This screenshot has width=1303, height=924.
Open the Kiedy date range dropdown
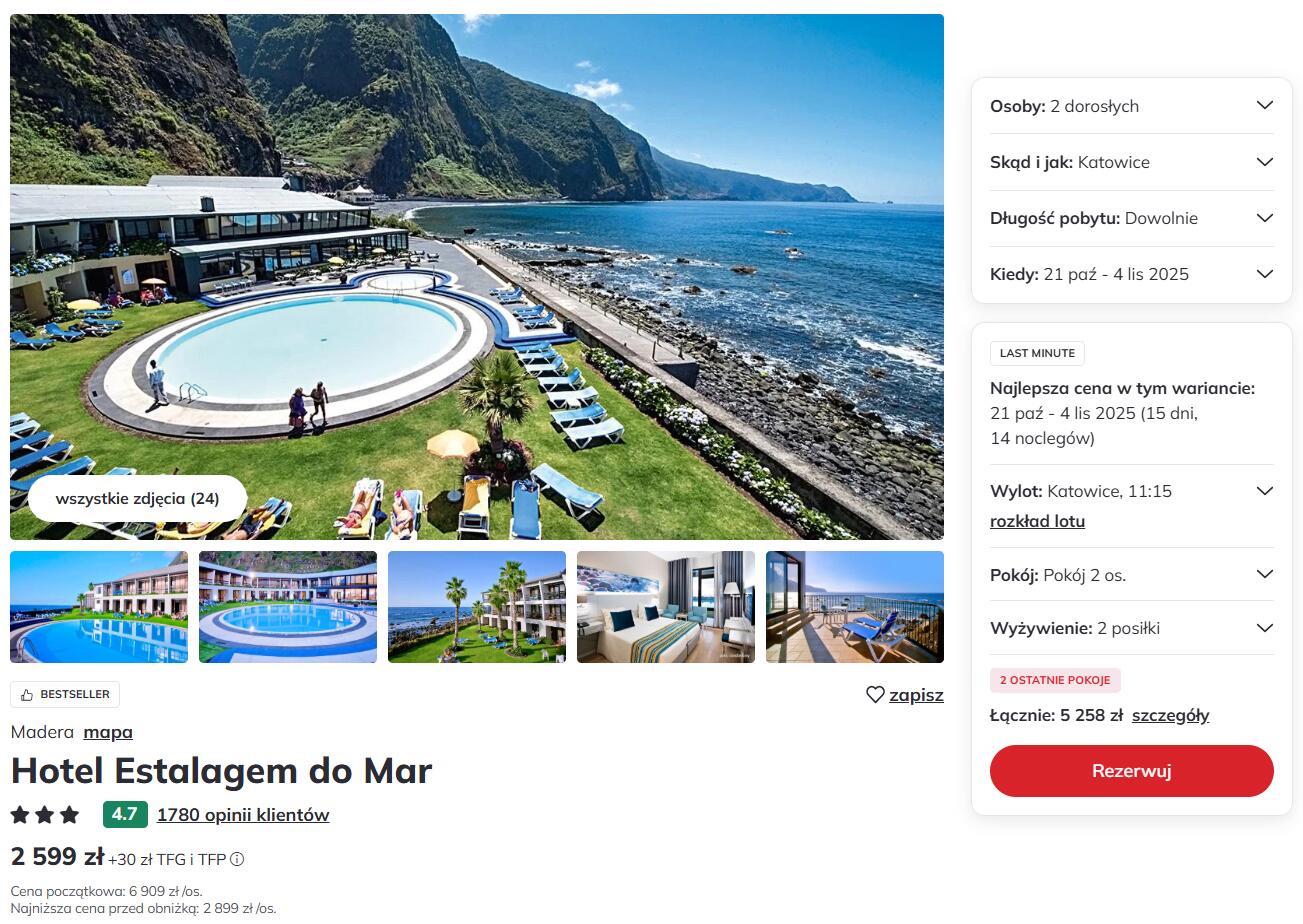point(1132,274)
